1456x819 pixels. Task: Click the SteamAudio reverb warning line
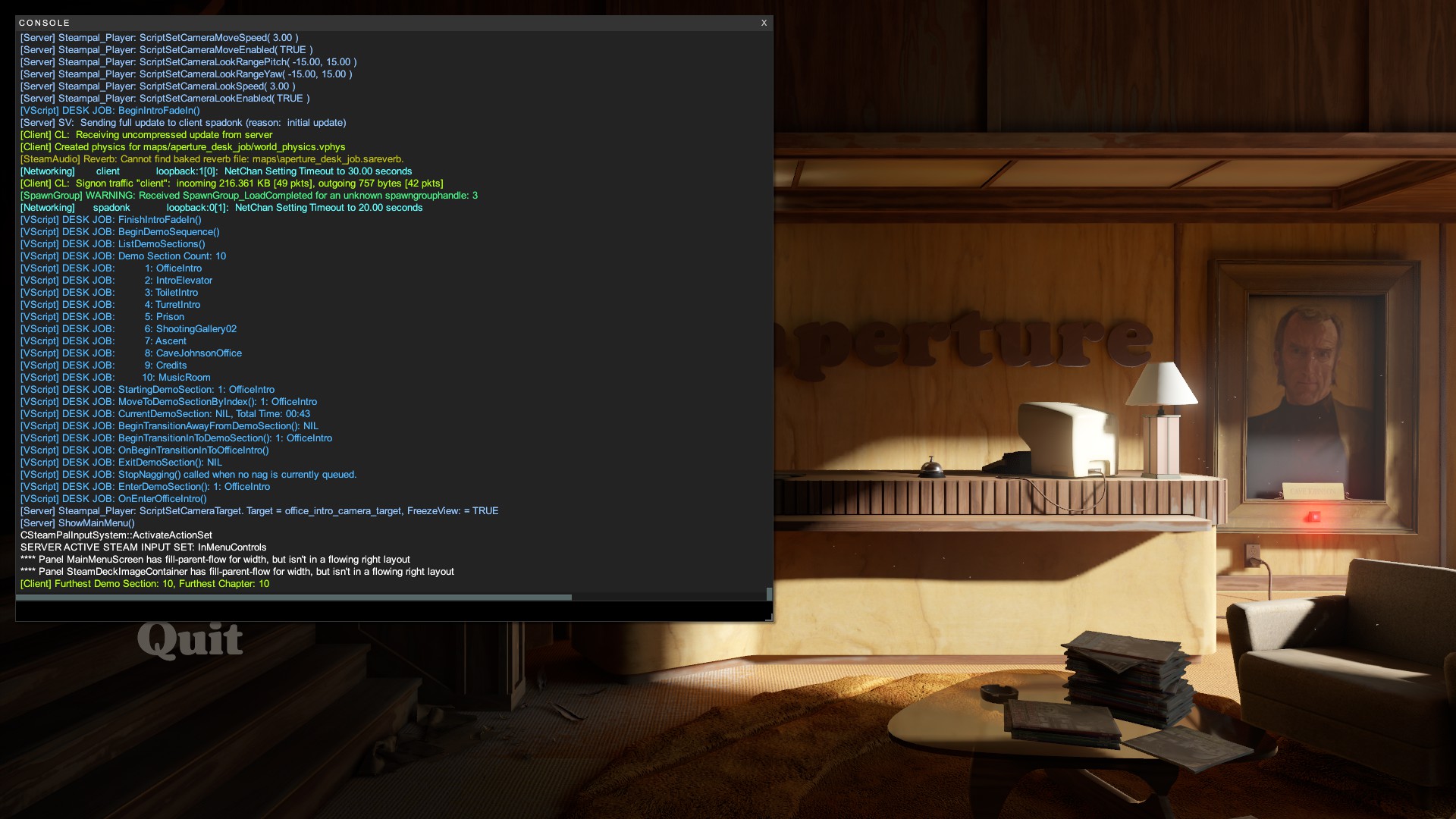212,159
